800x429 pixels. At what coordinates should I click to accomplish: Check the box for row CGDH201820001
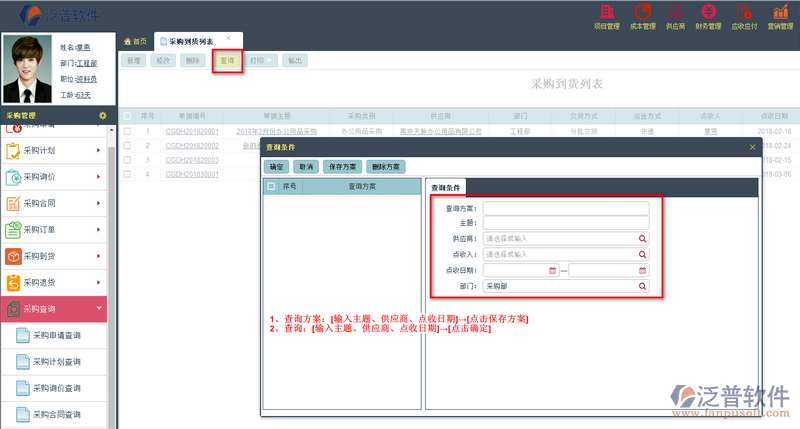(127, 131)
